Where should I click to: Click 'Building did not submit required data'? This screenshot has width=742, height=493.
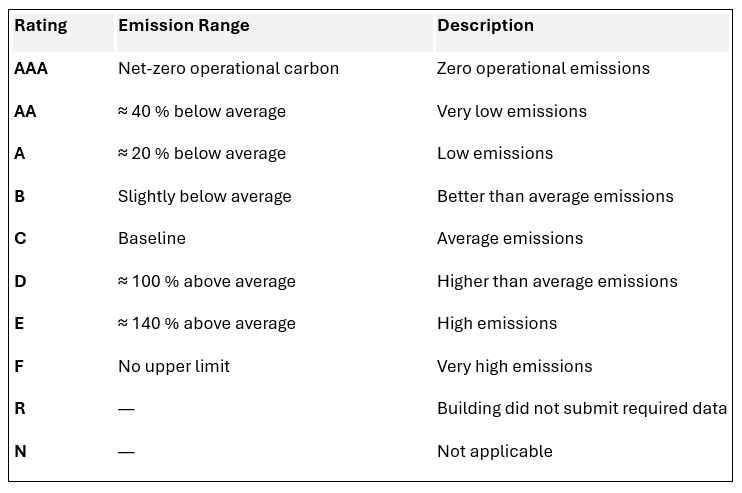[582, 408]
